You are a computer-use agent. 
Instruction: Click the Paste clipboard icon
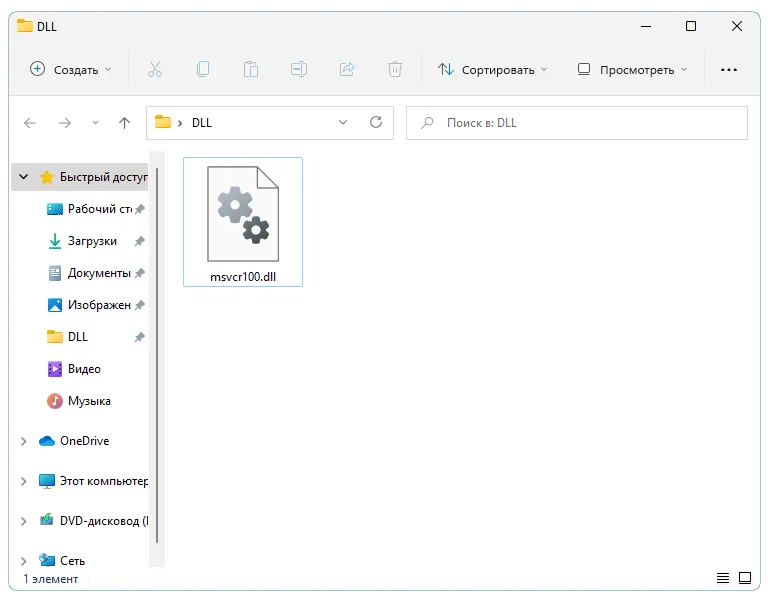click(x=251, y=70)
